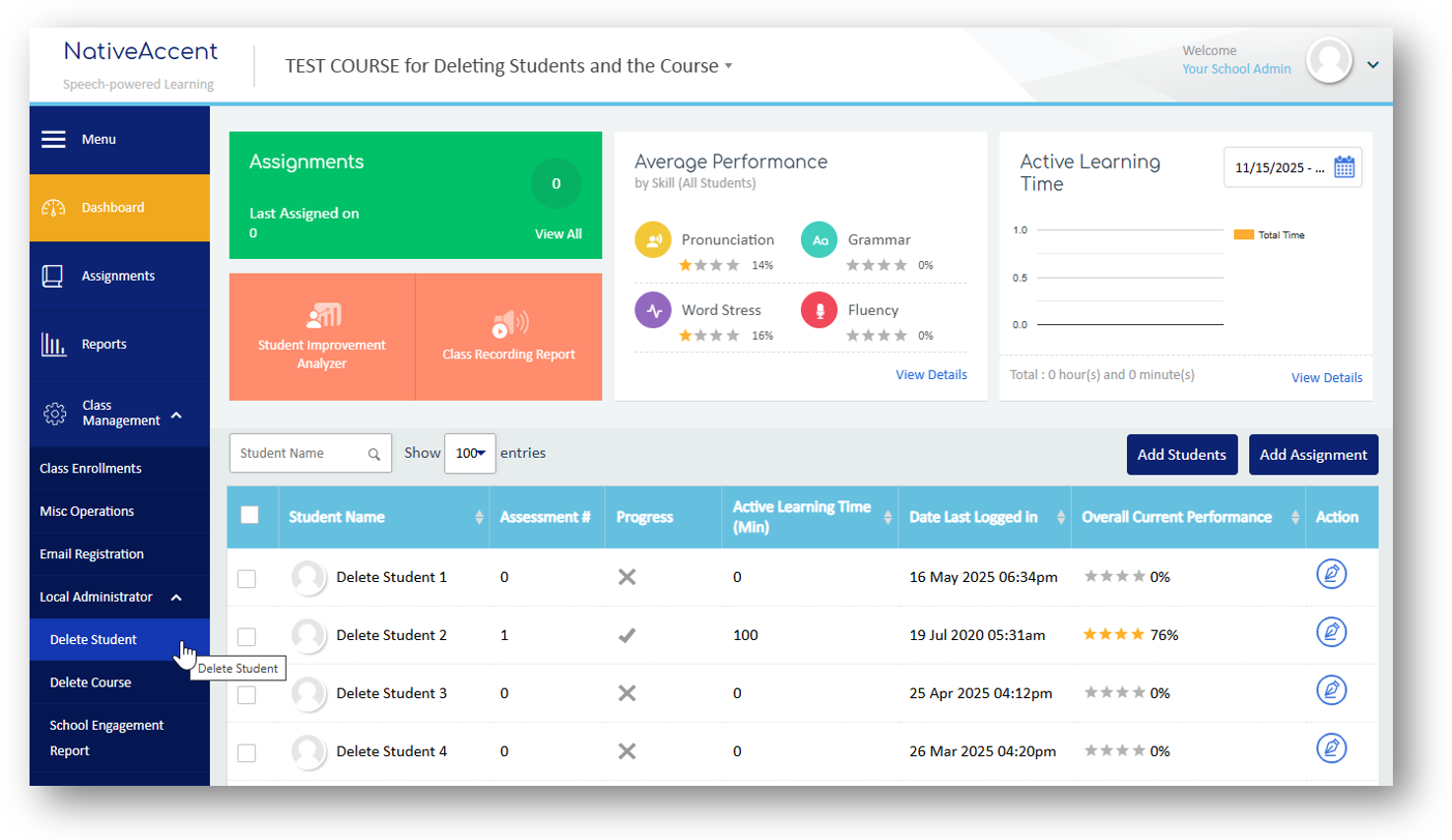This screenshot has height=840, width=1452.
Task: Open the Show entries count dropdown
Action: pyautogui.click(x=470, y=453)
